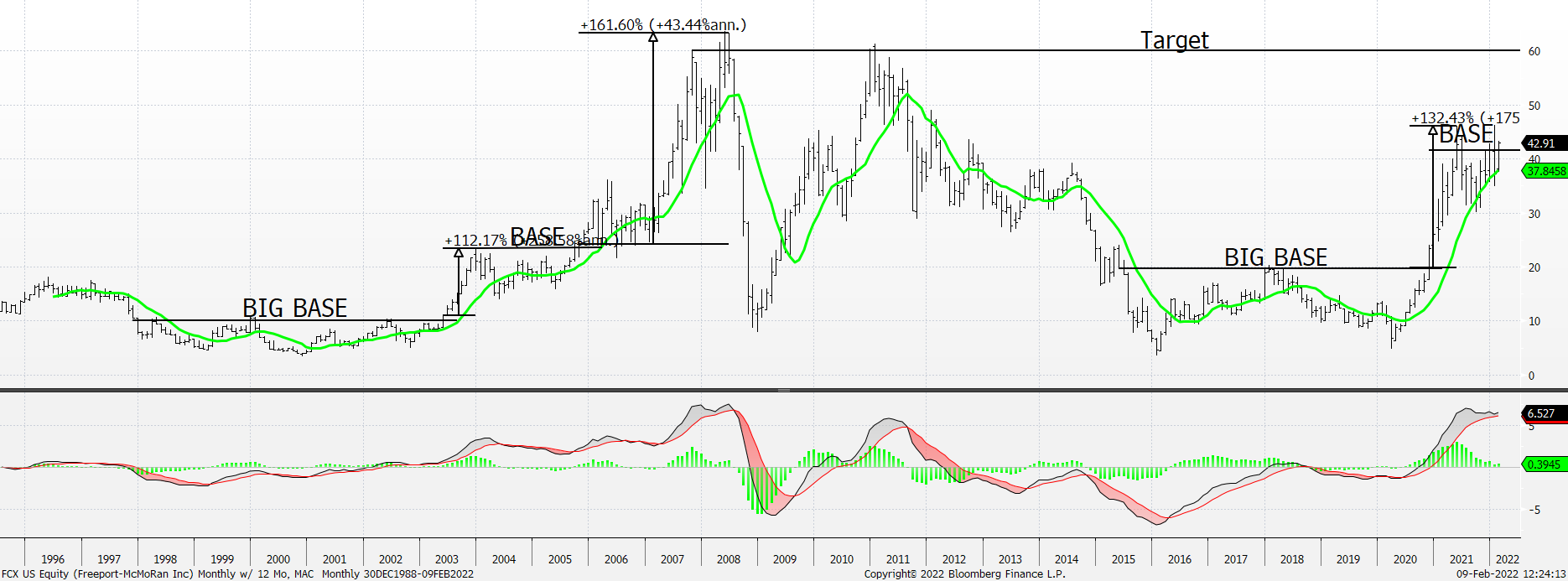Click the green histogram tag 0.3945
The image size is (1568, 581).
point(1544,464)
